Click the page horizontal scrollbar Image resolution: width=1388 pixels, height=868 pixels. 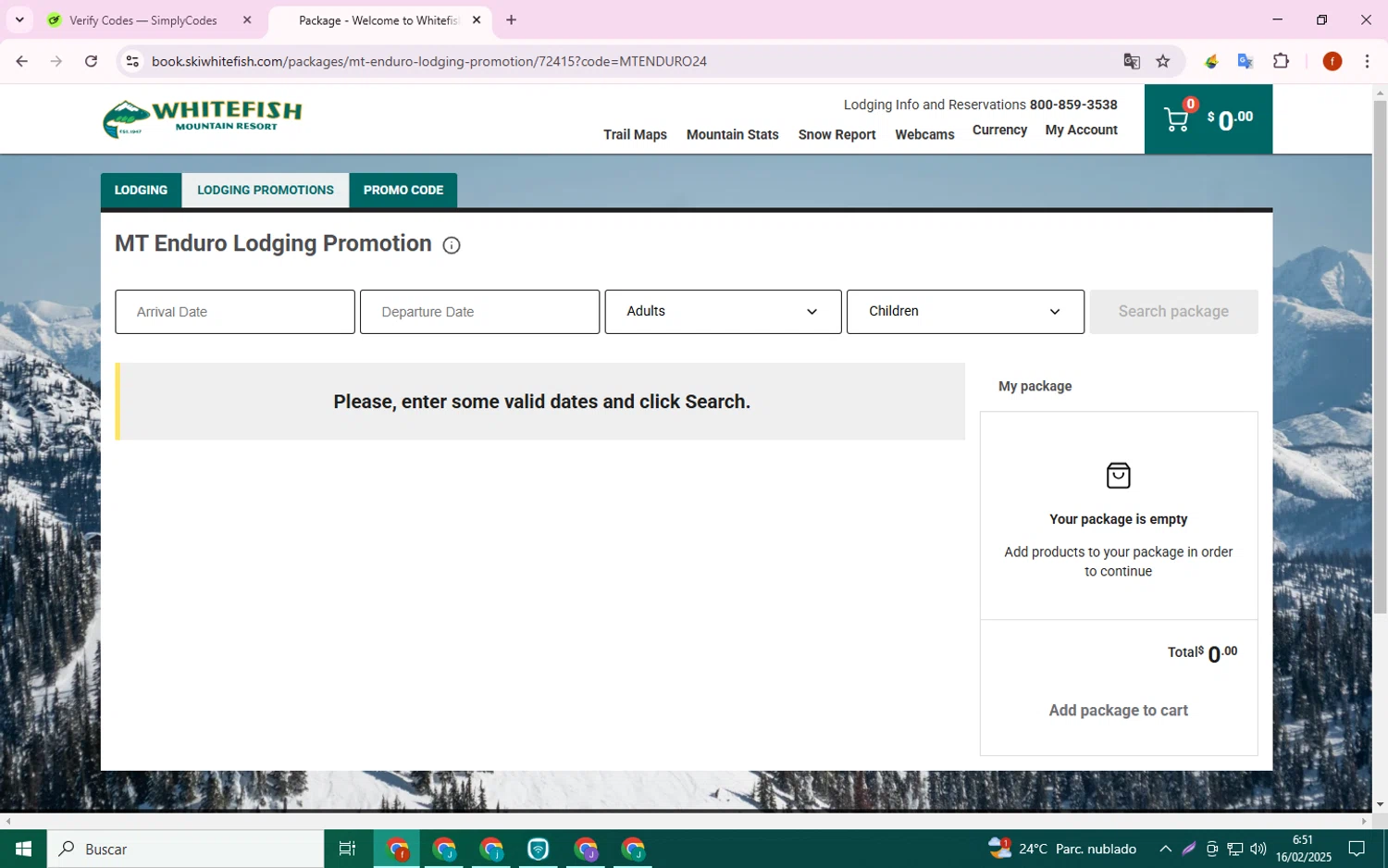pos(685,821)
